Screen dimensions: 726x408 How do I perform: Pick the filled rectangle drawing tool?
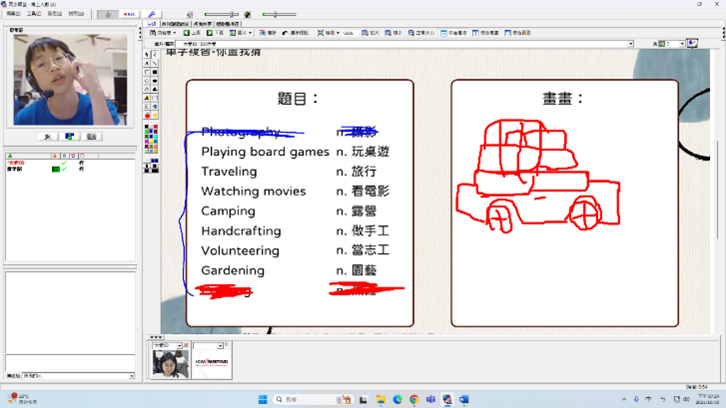pyautogui.click(x=154, y=73)
